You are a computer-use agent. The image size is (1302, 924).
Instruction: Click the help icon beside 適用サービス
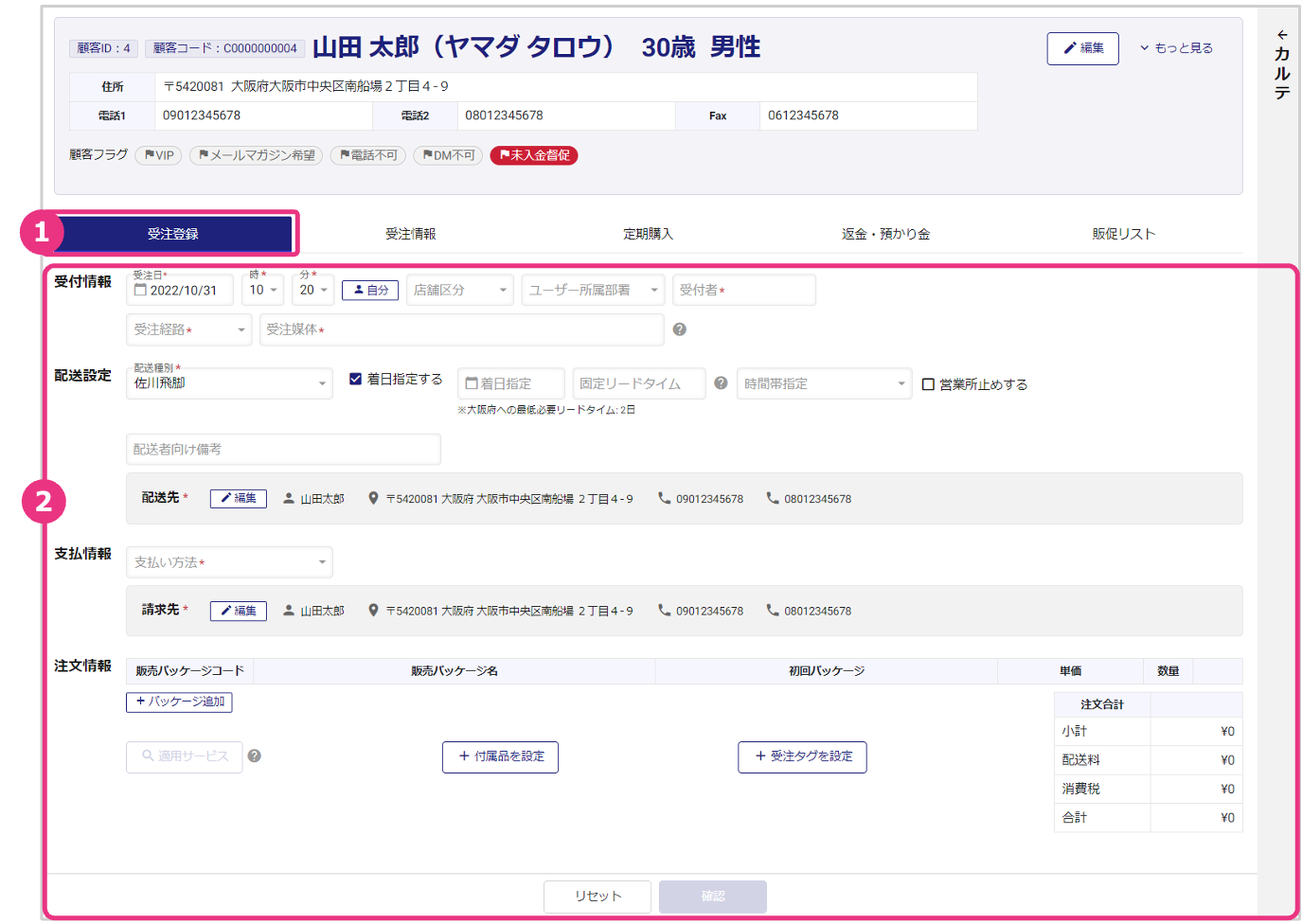click(x=254, y=755)
